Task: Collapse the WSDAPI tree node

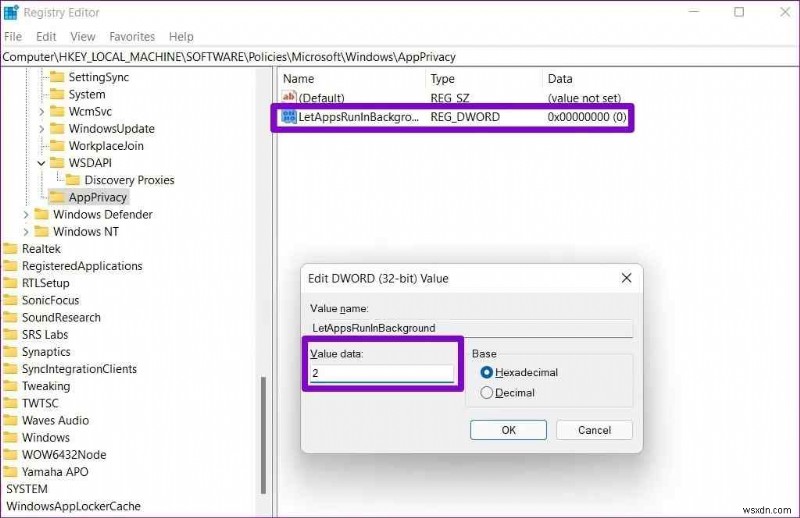Action: 41,163
